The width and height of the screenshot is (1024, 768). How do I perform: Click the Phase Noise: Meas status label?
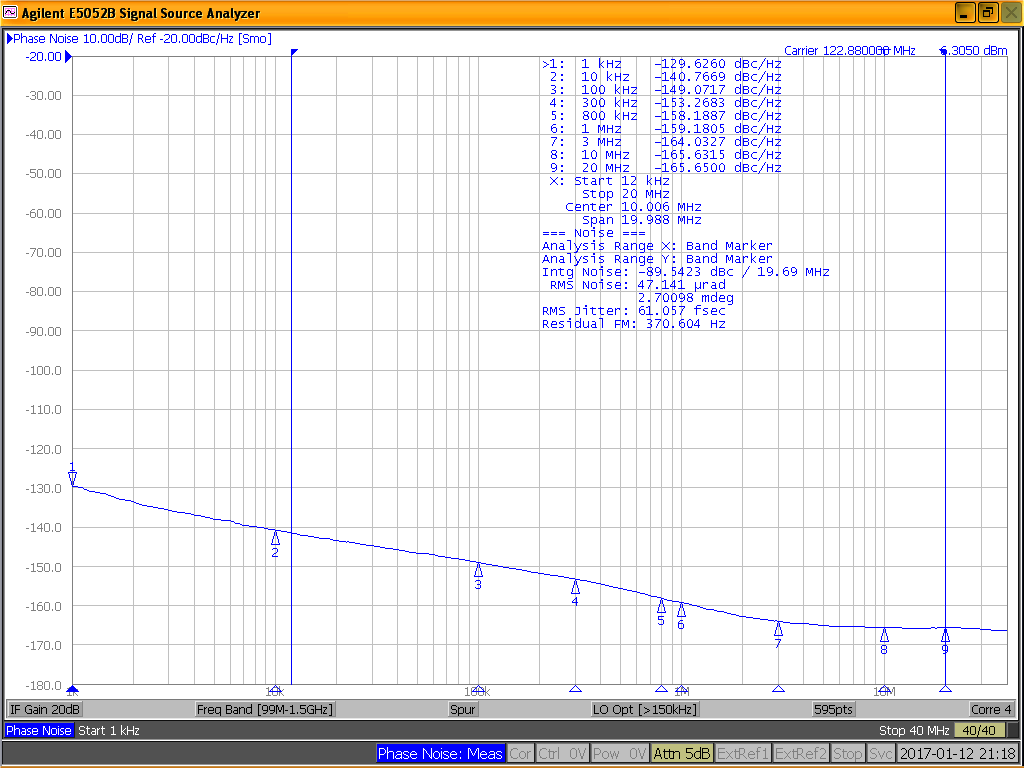coord(440,754)
